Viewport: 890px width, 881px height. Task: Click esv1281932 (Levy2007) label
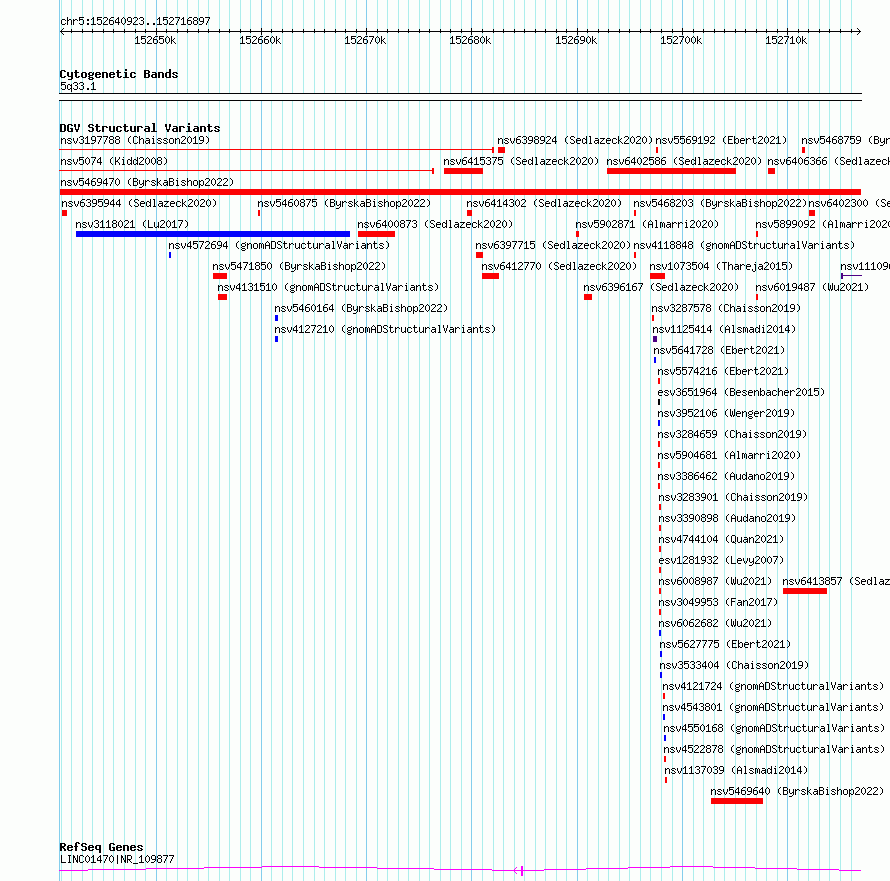[721, 560]
